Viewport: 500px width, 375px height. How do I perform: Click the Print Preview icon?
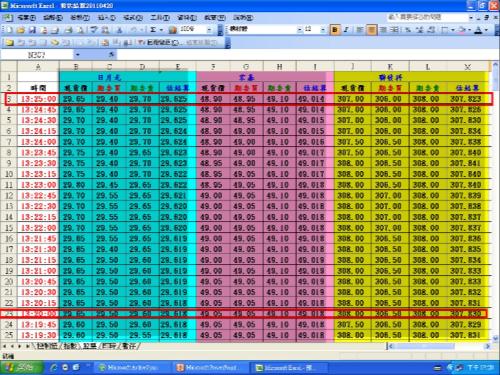[80, 30]
